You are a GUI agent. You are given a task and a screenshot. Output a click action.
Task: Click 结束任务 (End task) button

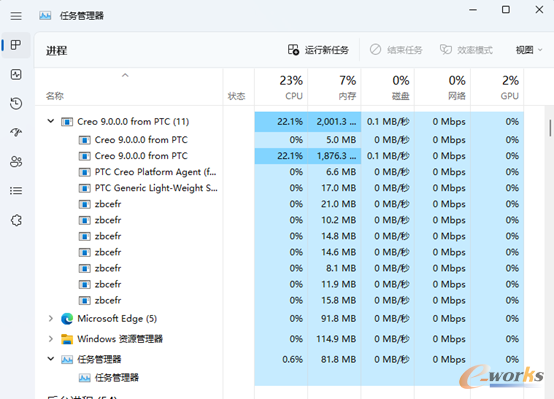(x=396, y=50)
